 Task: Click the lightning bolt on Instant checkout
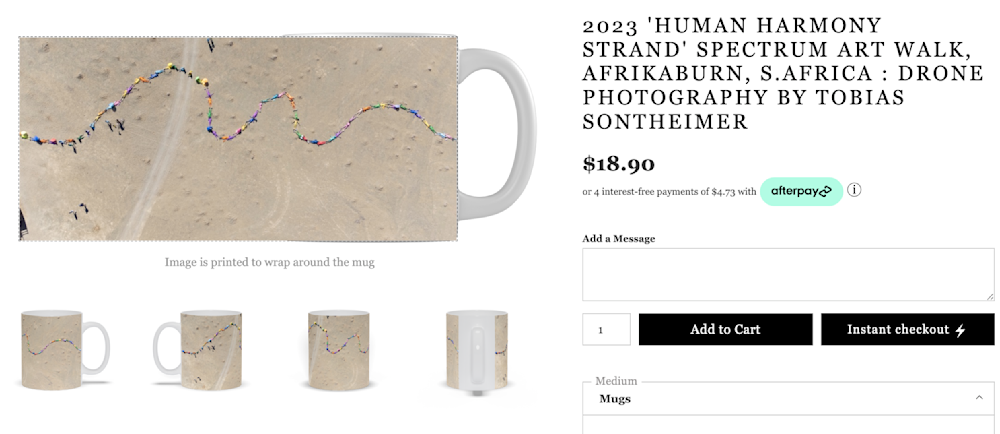960,330
